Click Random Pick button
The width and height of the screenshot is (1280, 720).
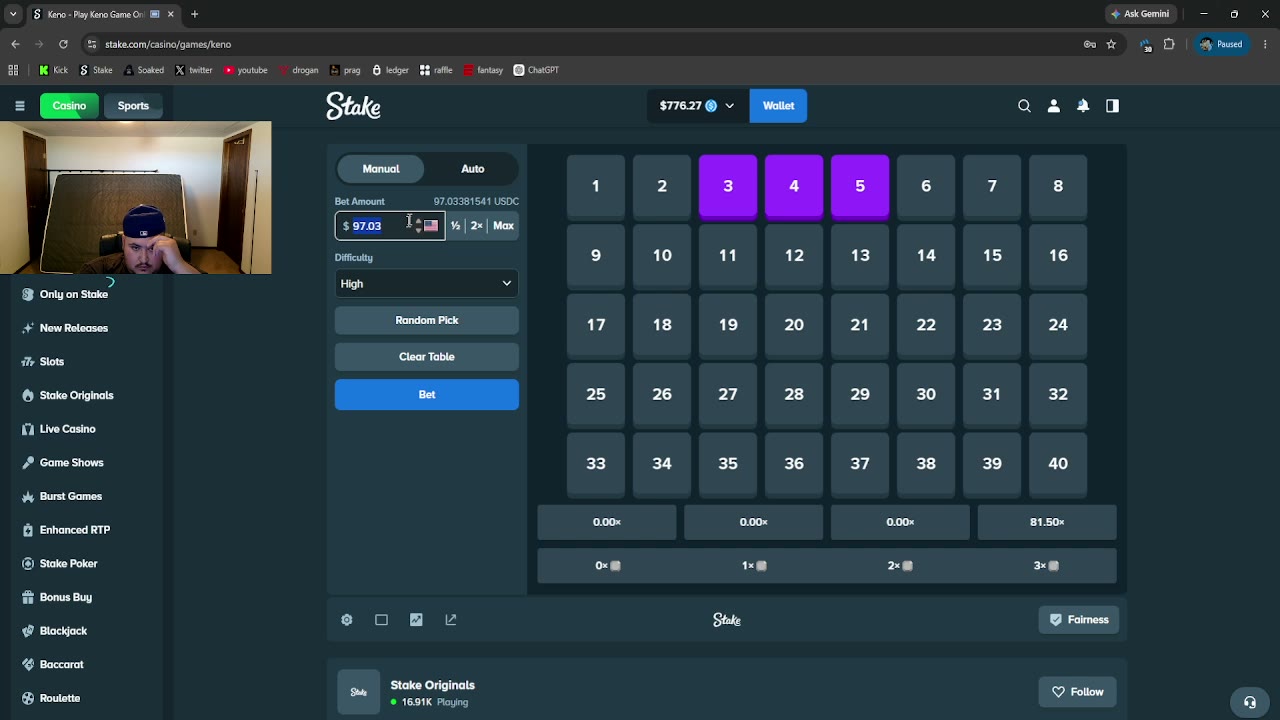pyautogui.click(x=427, y=321)
